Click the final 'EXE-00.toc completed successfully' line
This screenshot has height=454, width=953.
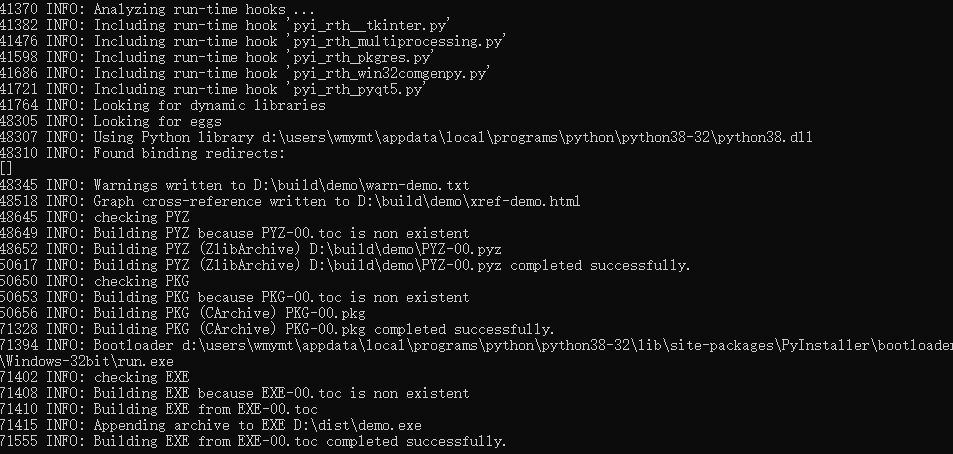pyautogui.click(x=253, y=441)
